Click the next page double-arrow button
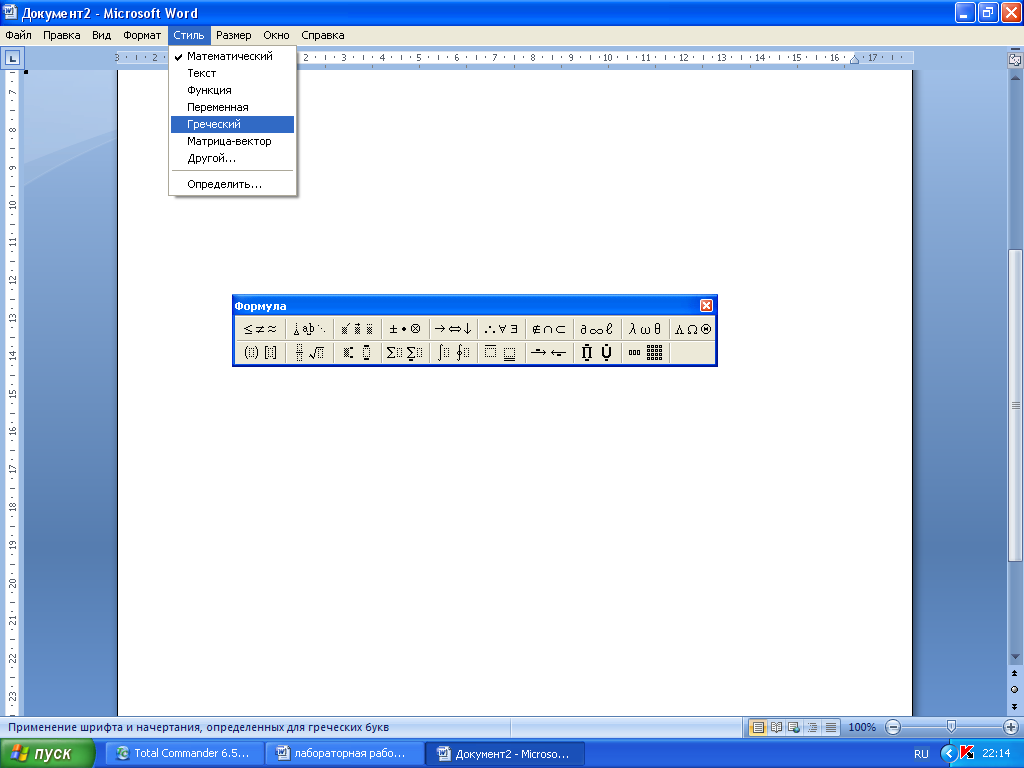 coord(1014,706)
